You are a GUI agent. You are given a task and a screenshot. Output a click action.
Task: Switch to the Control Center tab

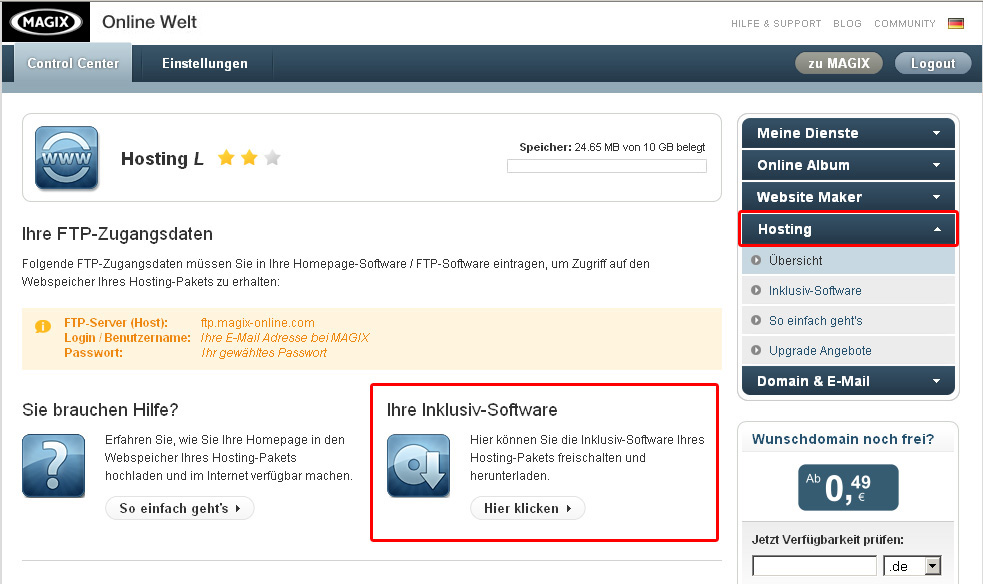(x=73, y=63)
